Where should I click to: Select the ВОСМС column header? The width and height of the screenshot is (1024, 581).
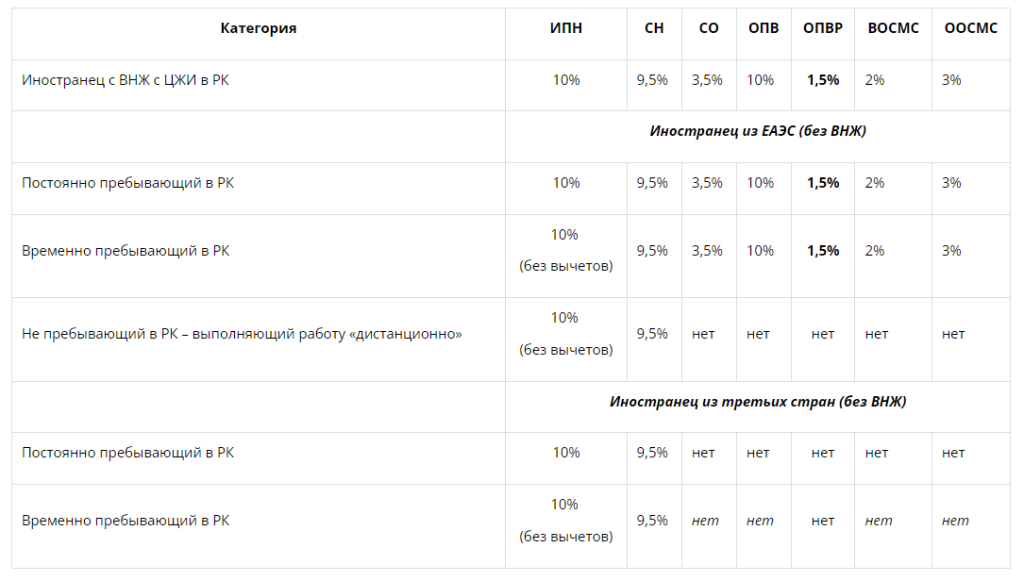tap(893, 28)
